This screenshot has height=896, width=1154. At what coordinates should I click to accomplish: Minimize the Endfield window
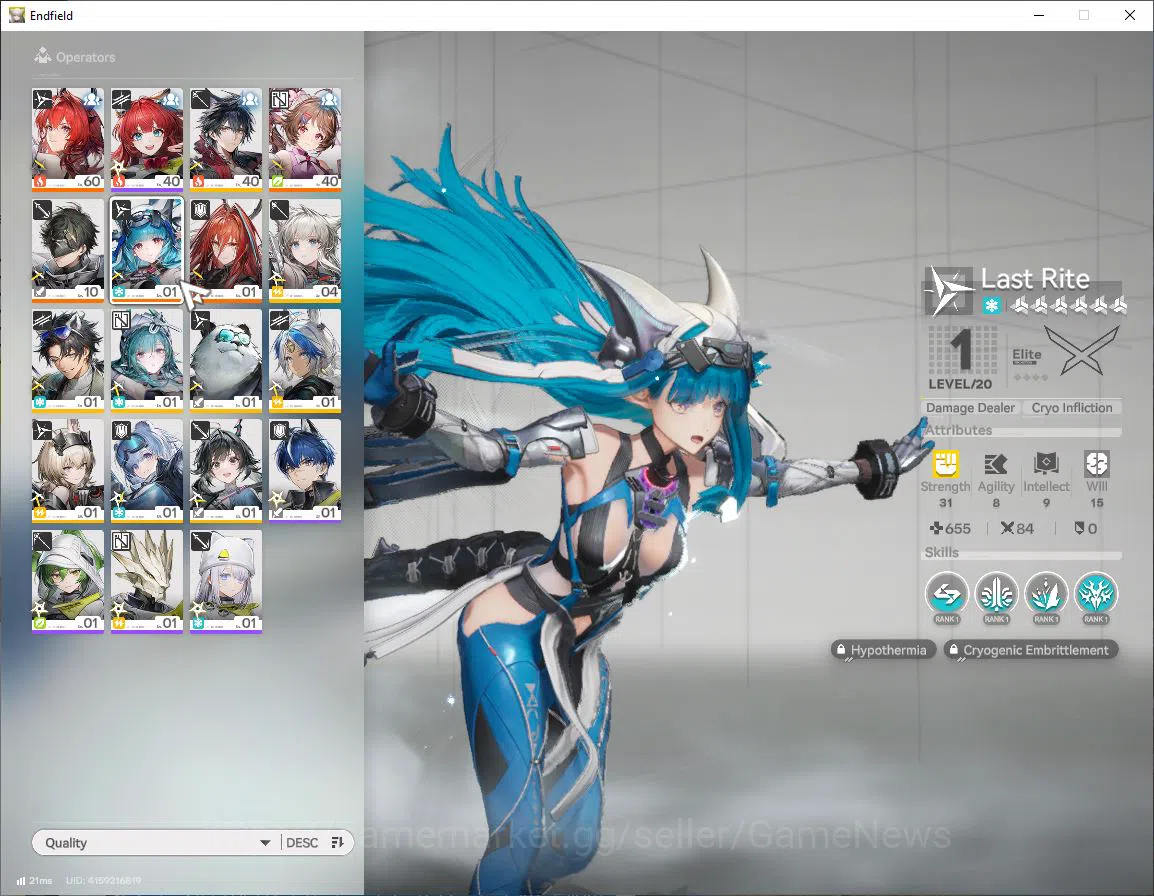click(x=1038, y=15)
